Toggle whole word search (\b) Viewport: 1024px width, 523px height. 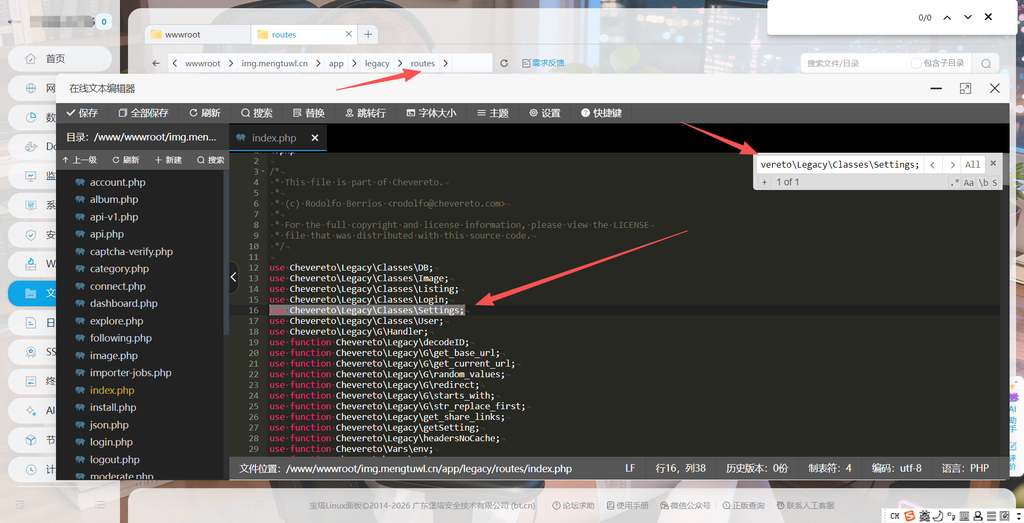983,183
